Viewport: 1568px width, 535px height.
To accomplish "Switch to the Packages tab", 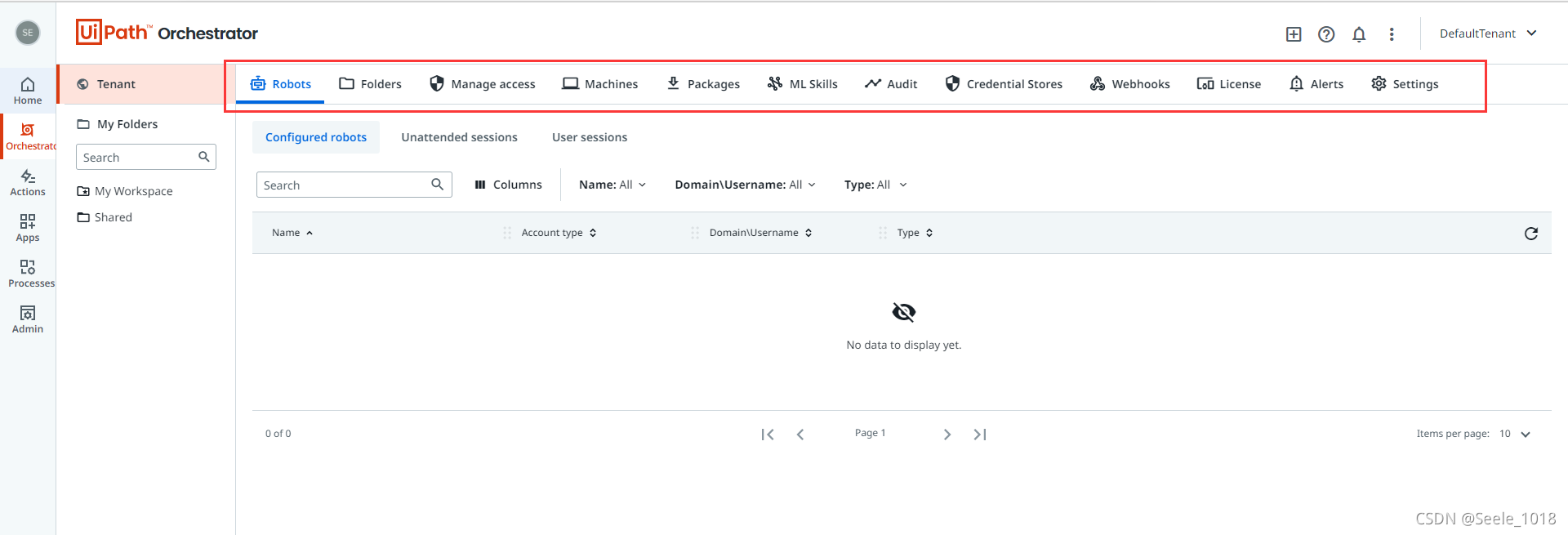I will [x=703, y=84].
